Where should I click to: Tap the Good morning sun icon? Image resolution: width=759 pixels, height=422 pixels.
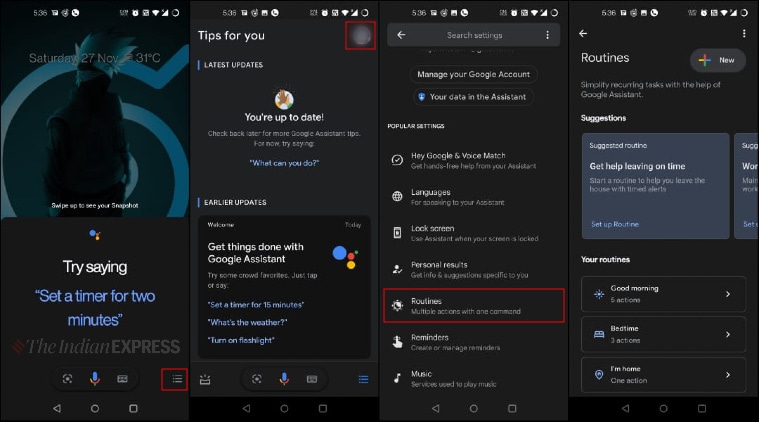tap(599, 294)
